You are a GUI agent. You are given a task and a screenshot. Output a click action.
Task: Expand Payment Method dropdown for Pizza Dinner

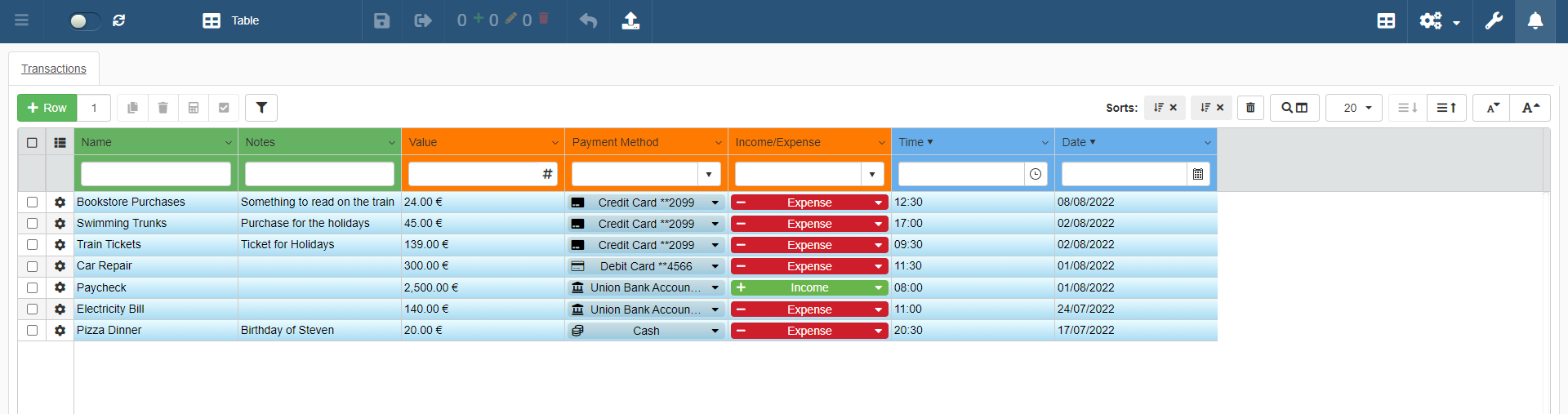pos(715,331)
